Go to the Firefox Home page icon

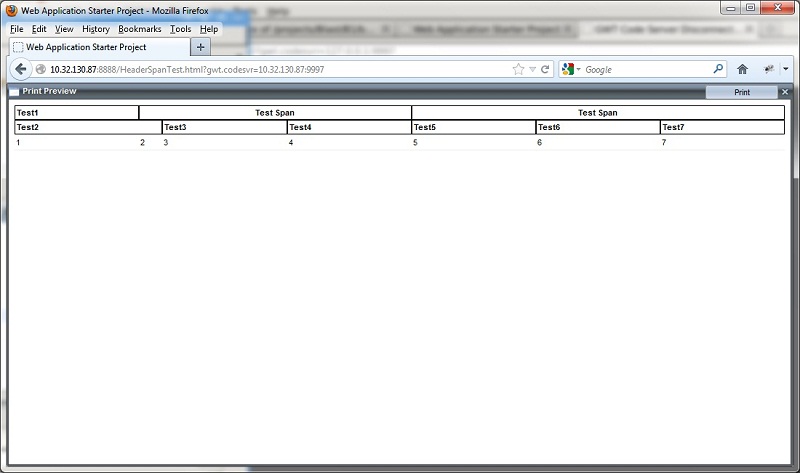pos(743,70)
